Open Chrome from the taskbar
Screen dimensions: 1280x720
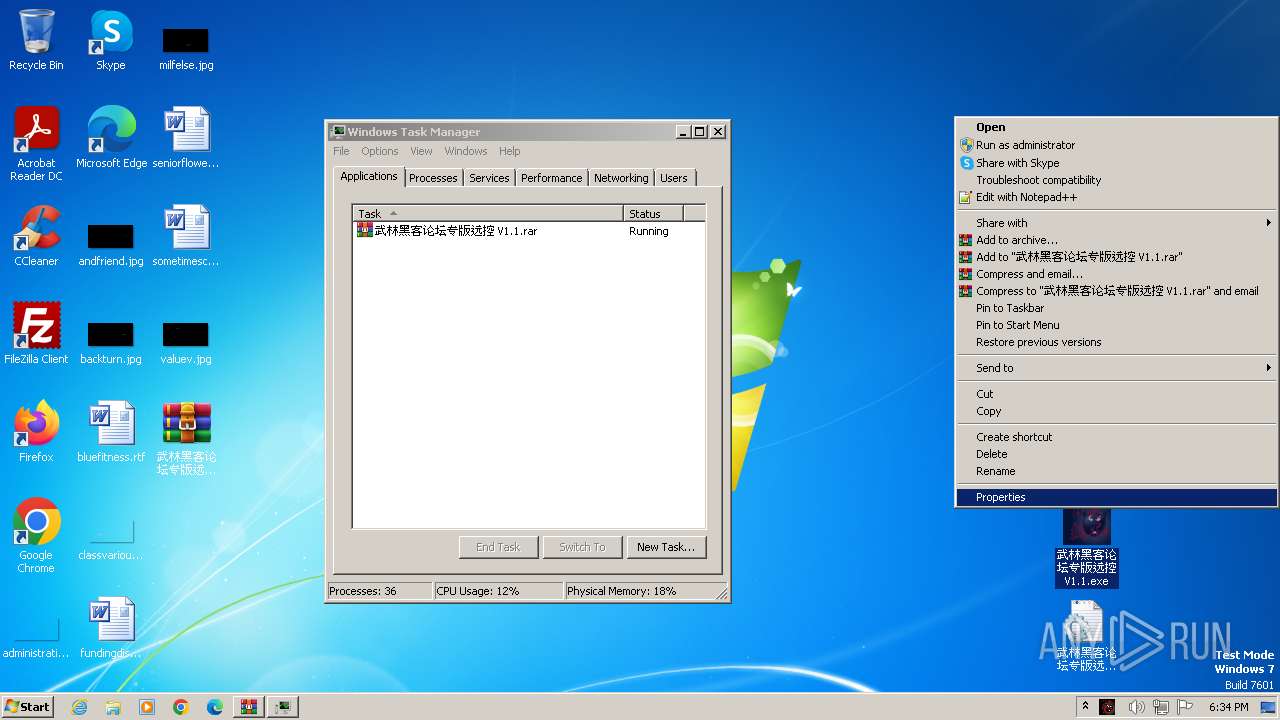click(181, 707)
